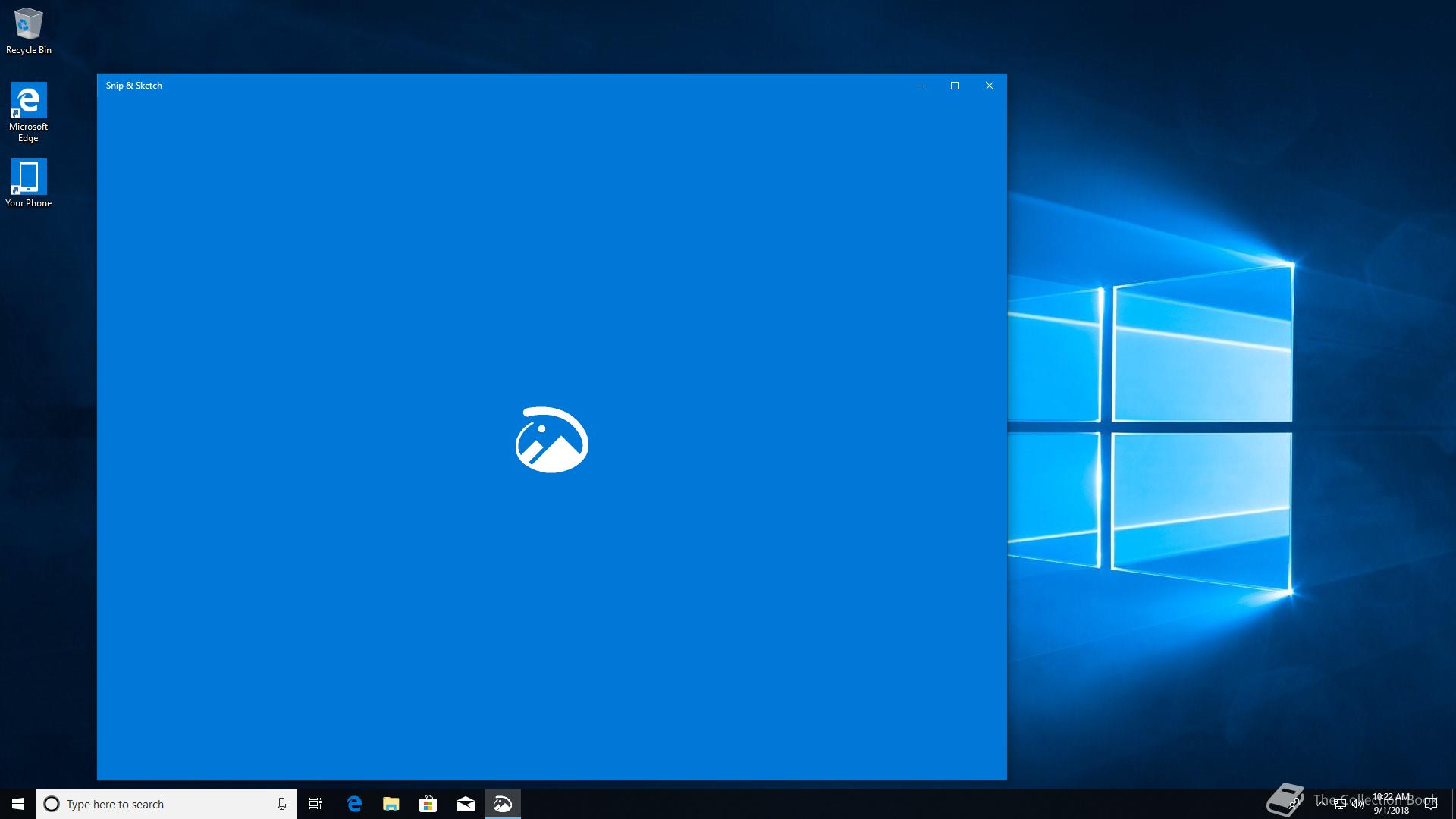Select the Your Phone desktop shortcut
1456x819 pixels.
(x=29, y=183)
